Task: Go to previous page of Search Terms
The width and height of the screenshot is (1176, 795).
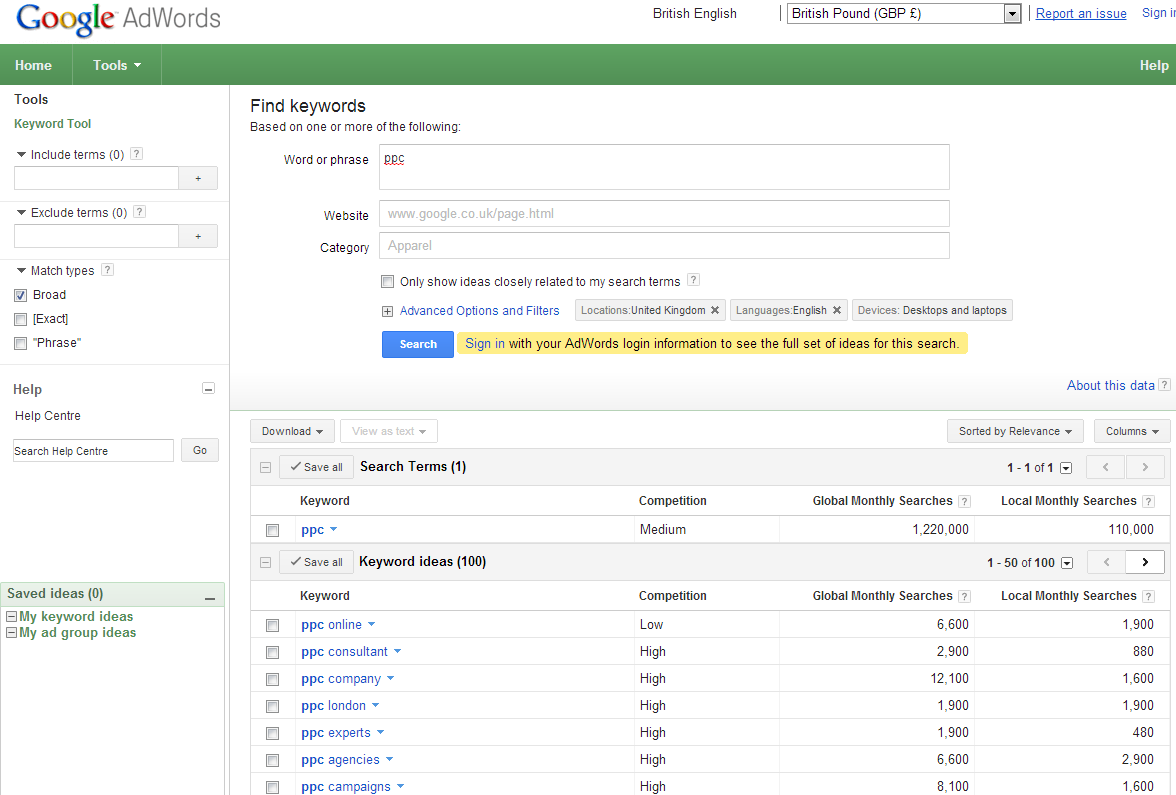Action: 1106,467
